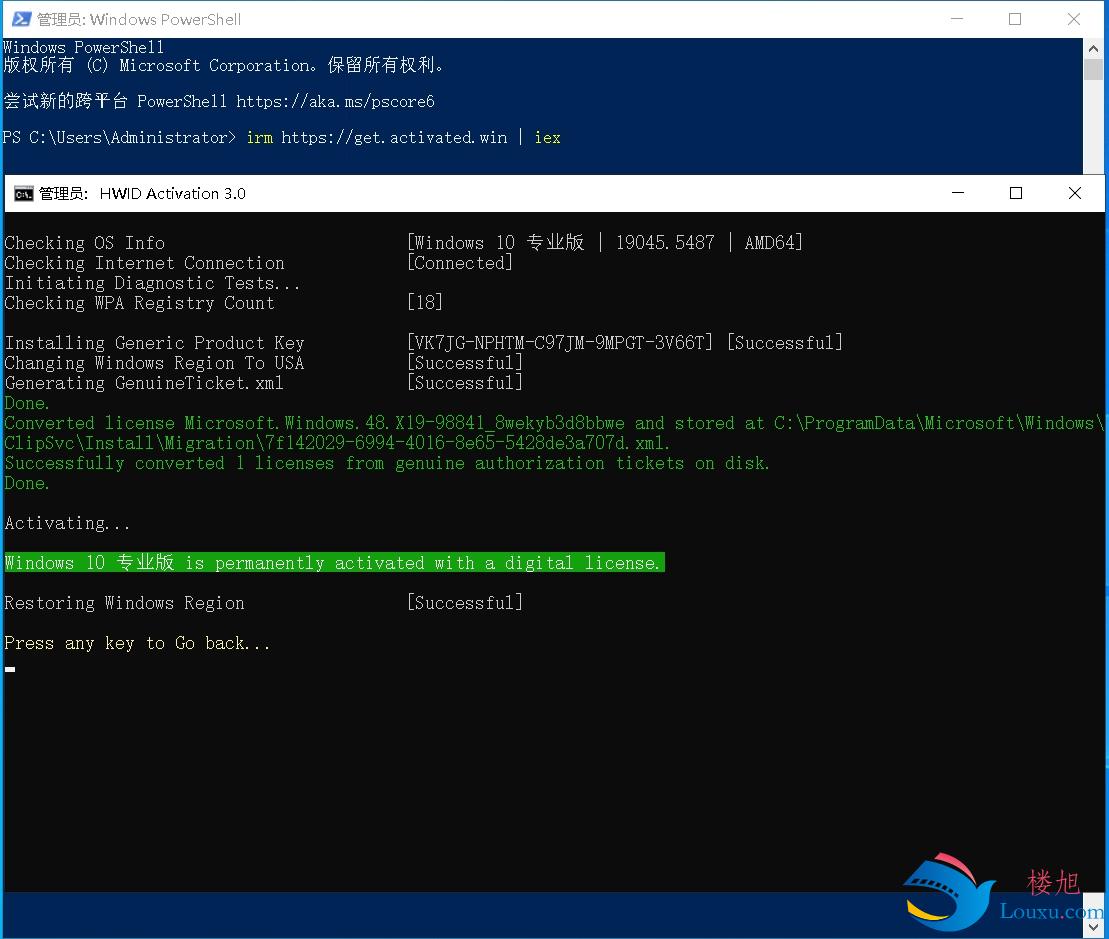The image size is (1109, 939).
Task: Click the 'iex' command text in PowerShell
Action: tap(547, 138)
